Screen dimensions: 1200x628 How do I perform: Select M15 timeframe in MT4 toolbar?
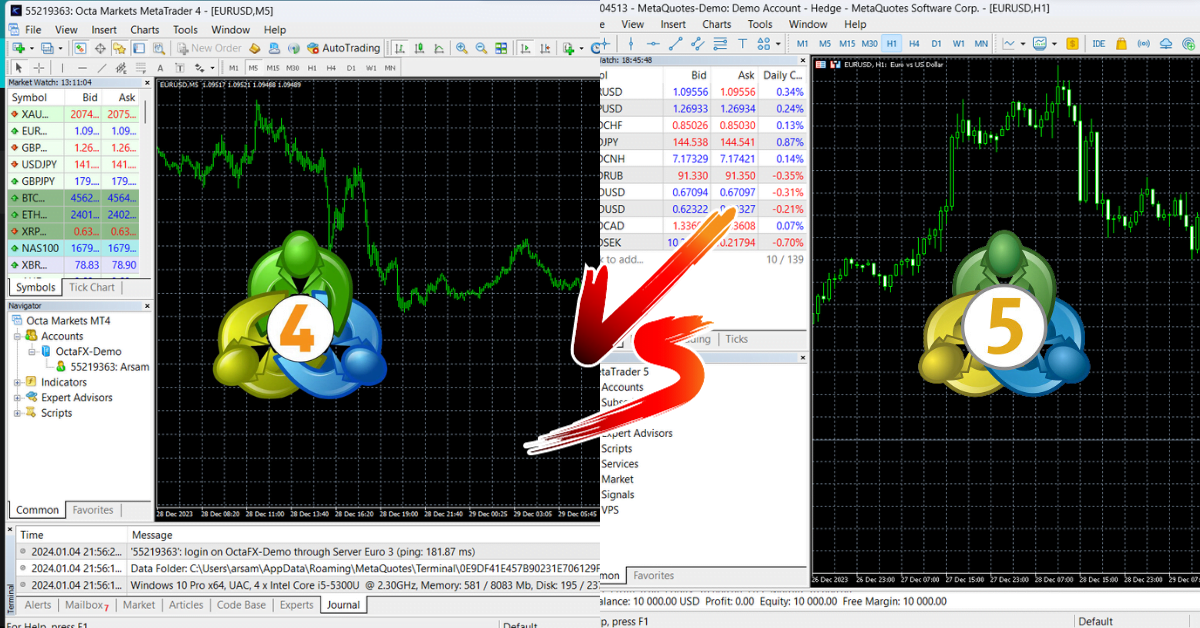click(273, 68)
